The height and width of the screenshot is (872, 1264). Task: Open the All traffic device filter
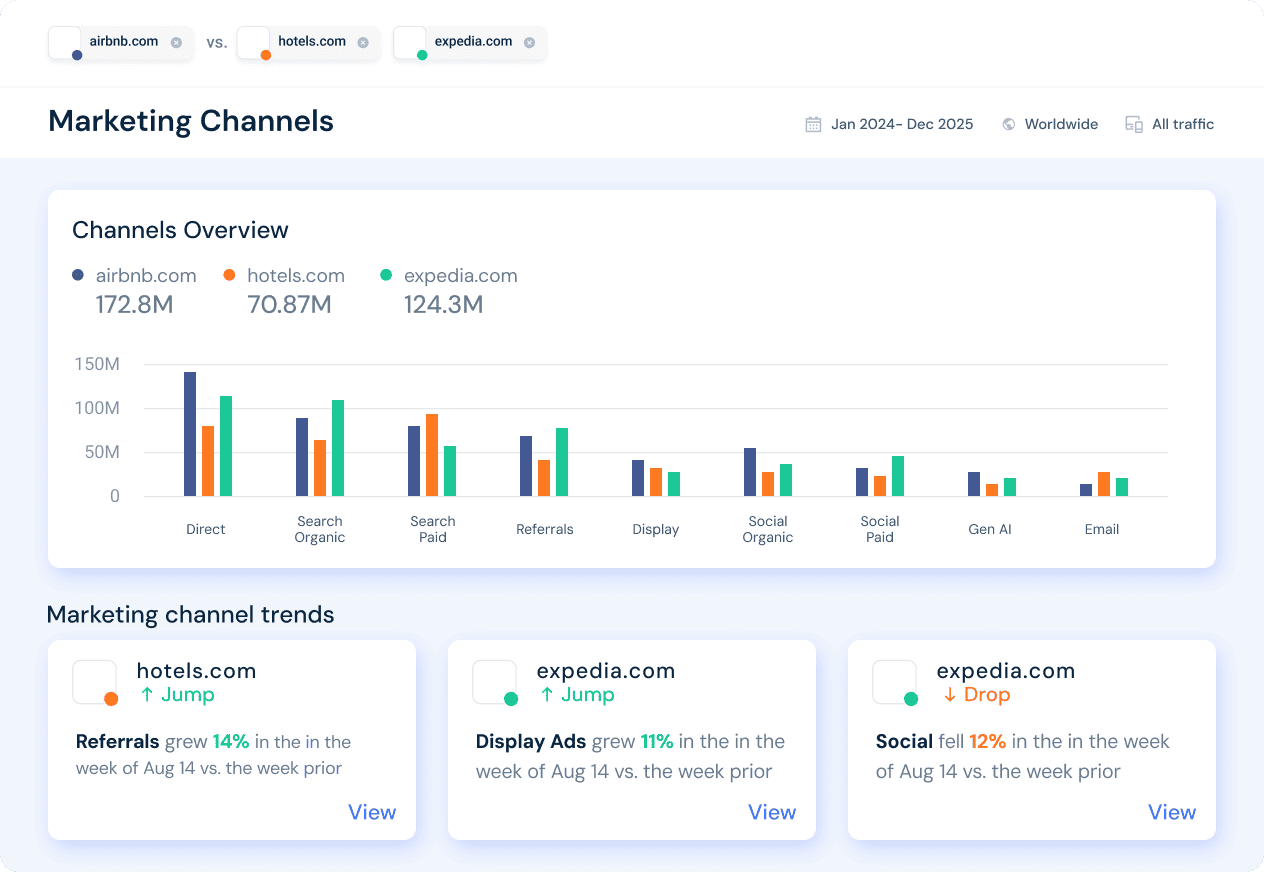pos(1169,124)
